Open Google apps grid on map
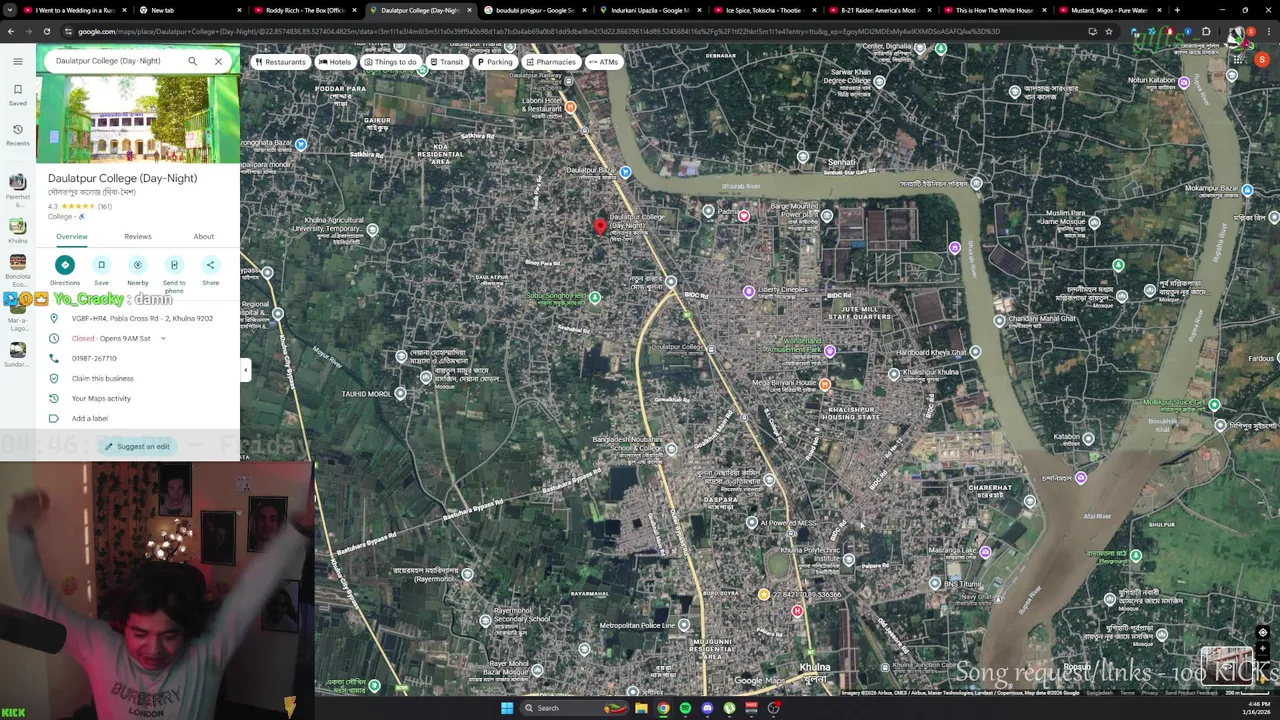Image resolution: width=1280 pixels, height=720 pixels. point(1236,60)
